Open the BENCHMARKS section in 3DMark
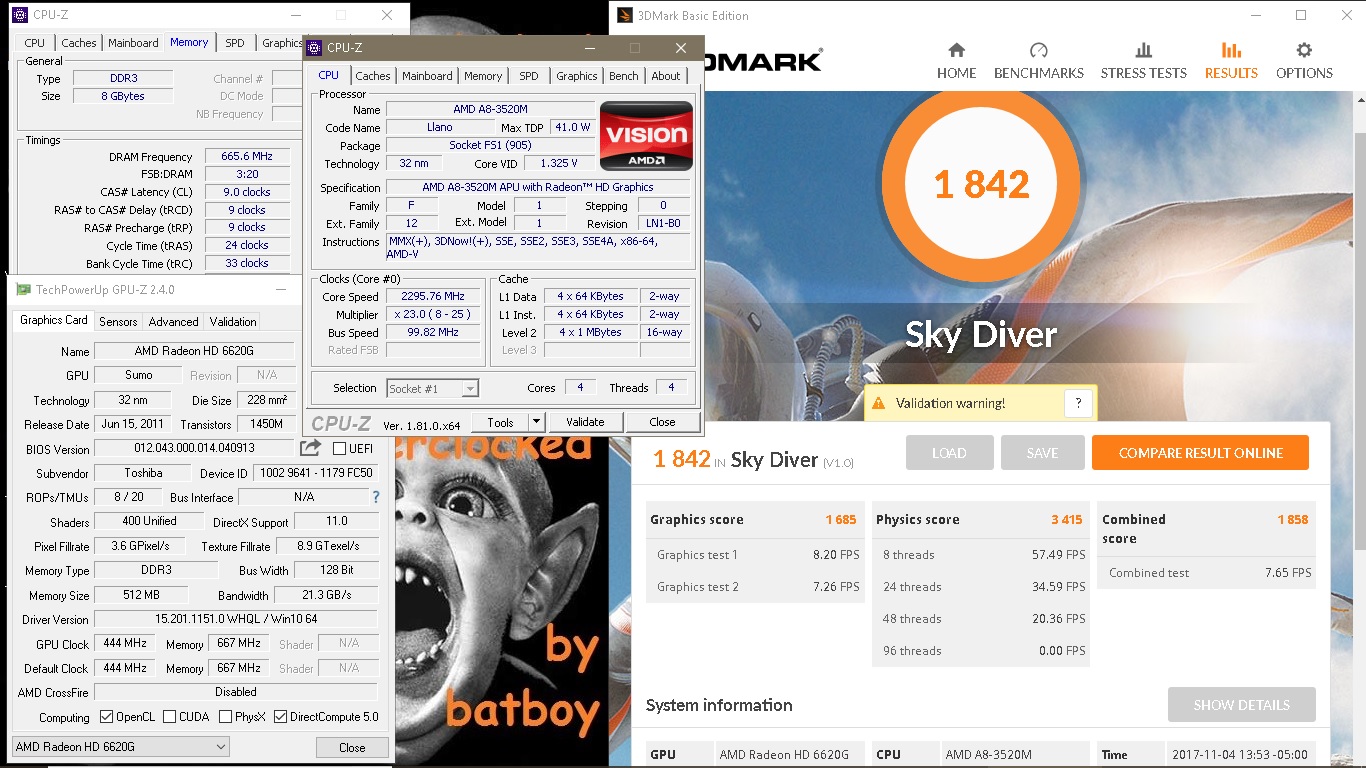 (x=1038, y=61)
